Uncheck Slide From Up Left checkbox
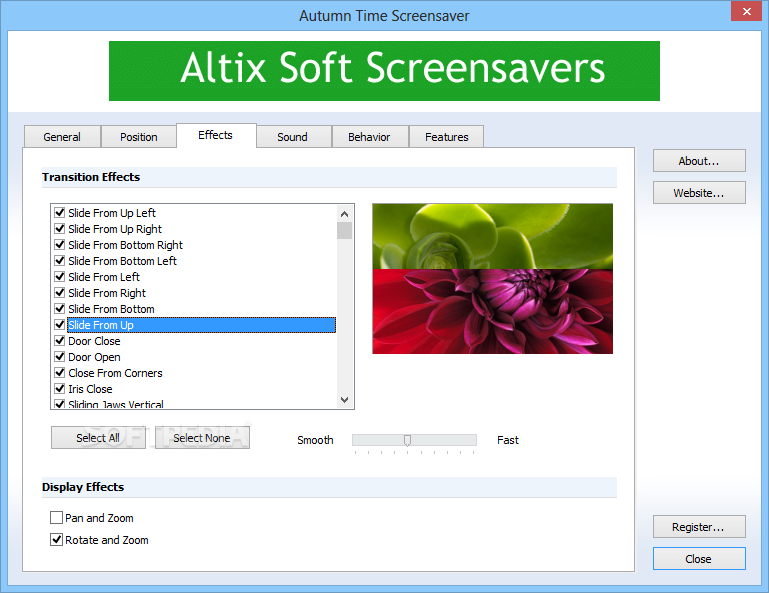 pyautogui.click(x=60, y=212)
